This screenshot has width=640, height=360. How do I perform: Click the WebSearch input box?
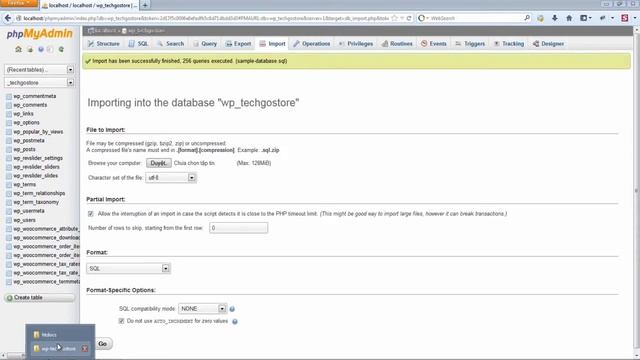[x=476, y=18]
